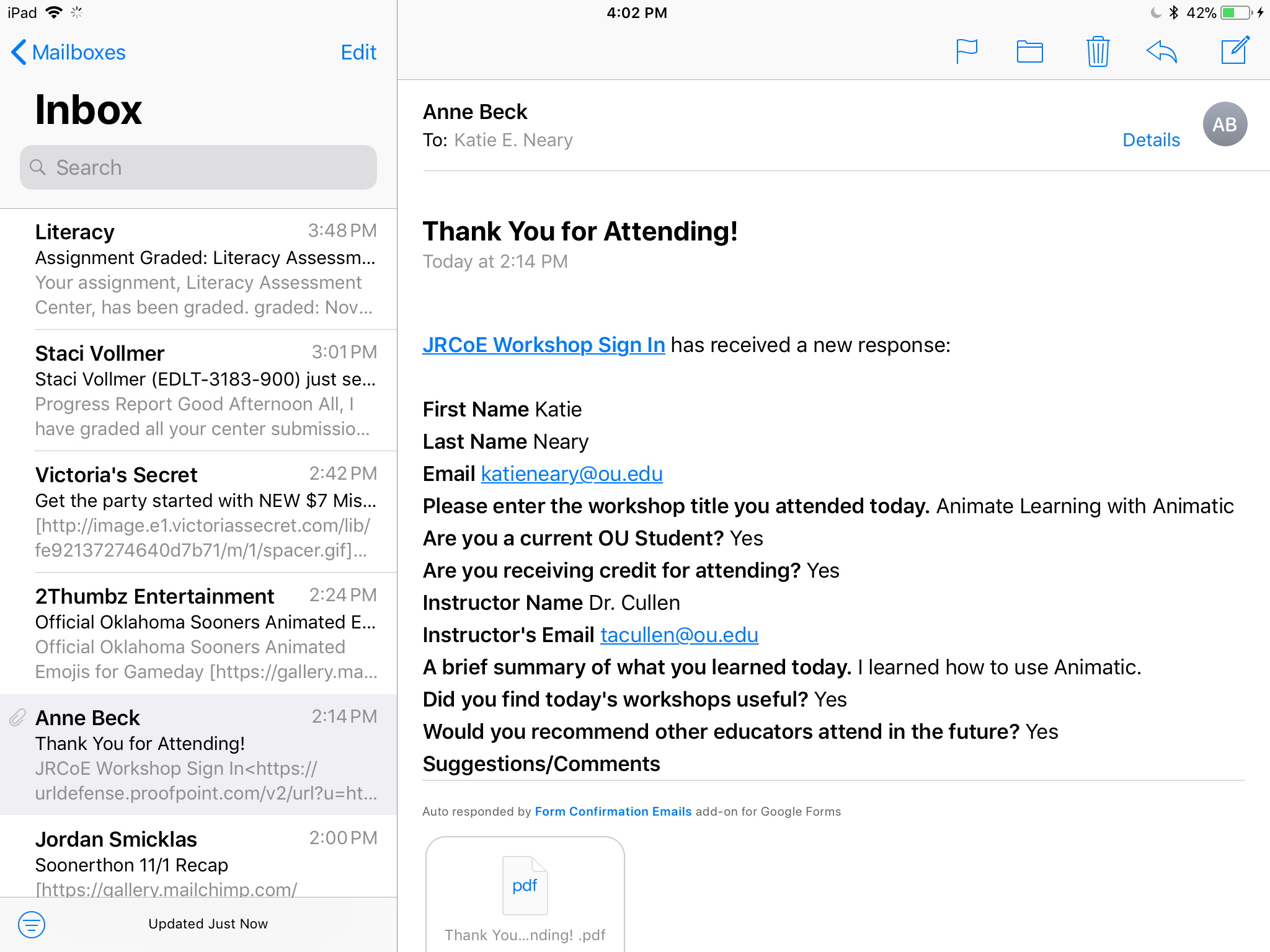The height and width of the screenshot is (952, 1270).
Task: Delete email with the trash icon
Action: point(1098,51)
